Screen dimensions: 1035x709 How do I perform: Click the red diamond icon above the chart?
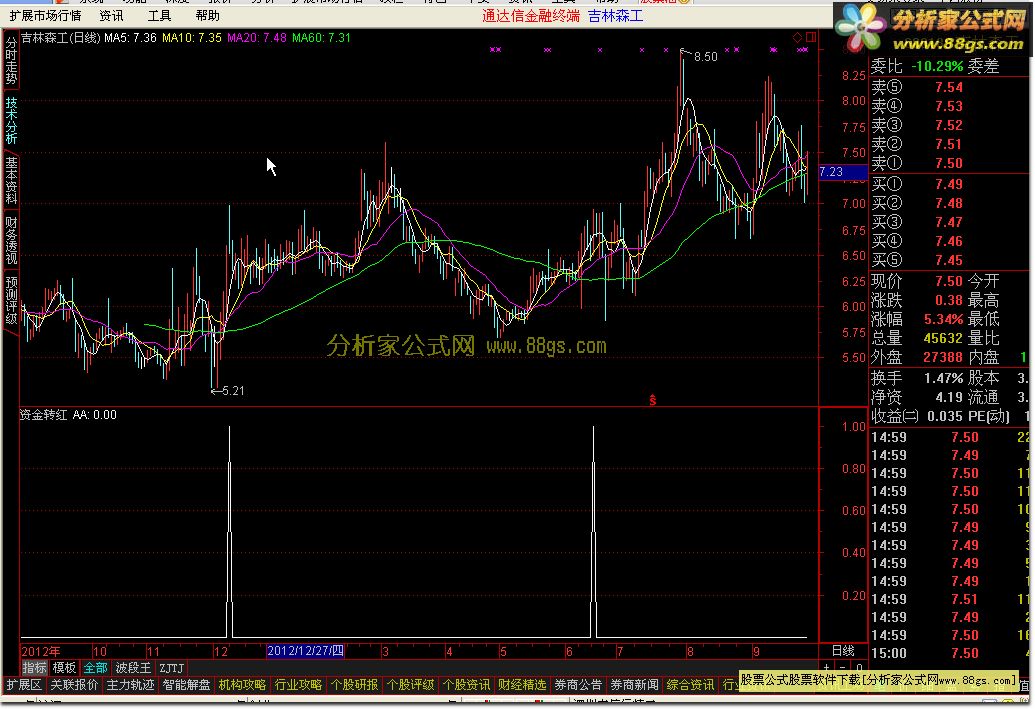tap(797, 37)
